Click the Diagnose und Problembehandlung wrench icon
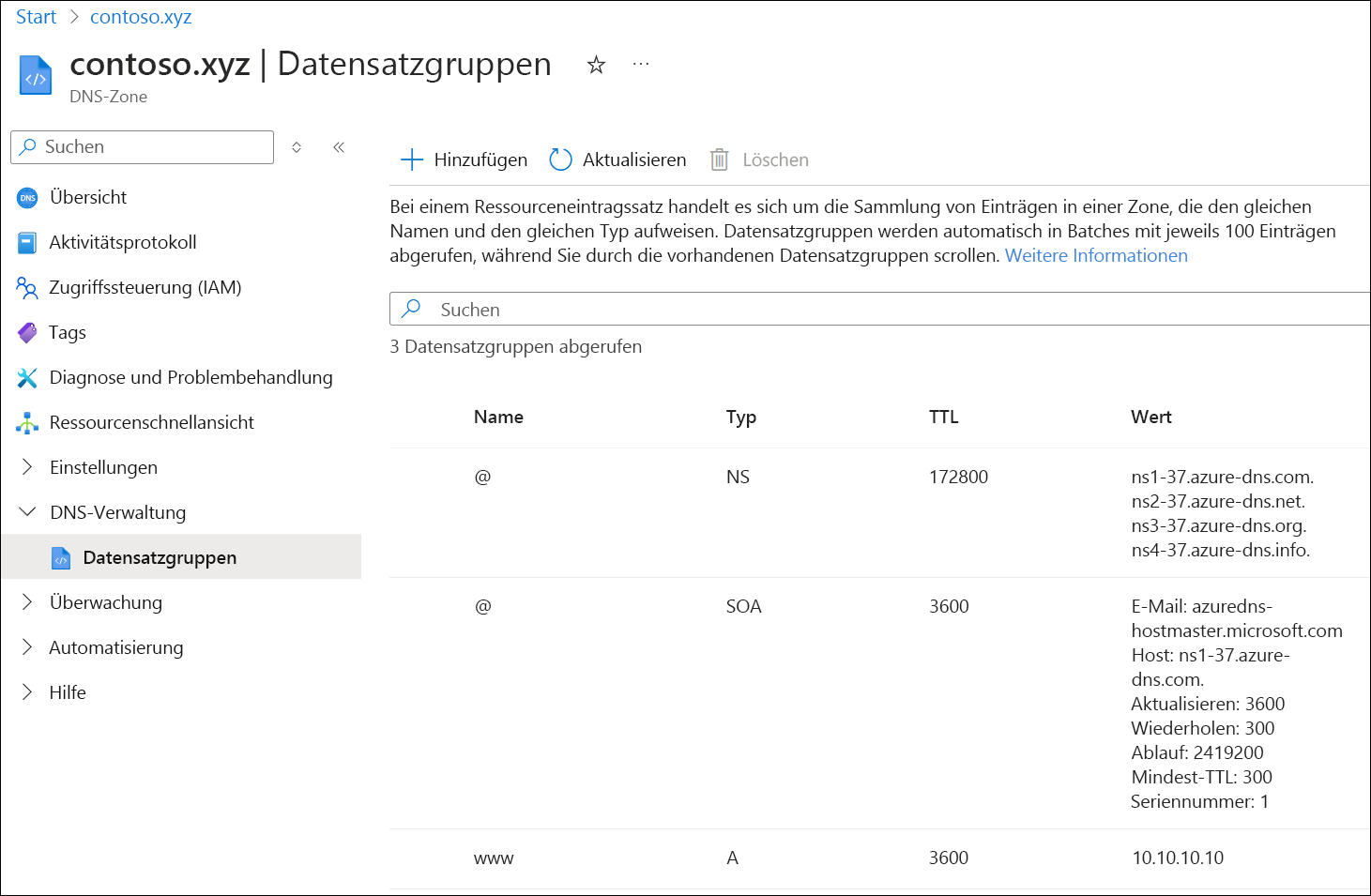This screenshot has width=1371, height=896. [27, 378]
